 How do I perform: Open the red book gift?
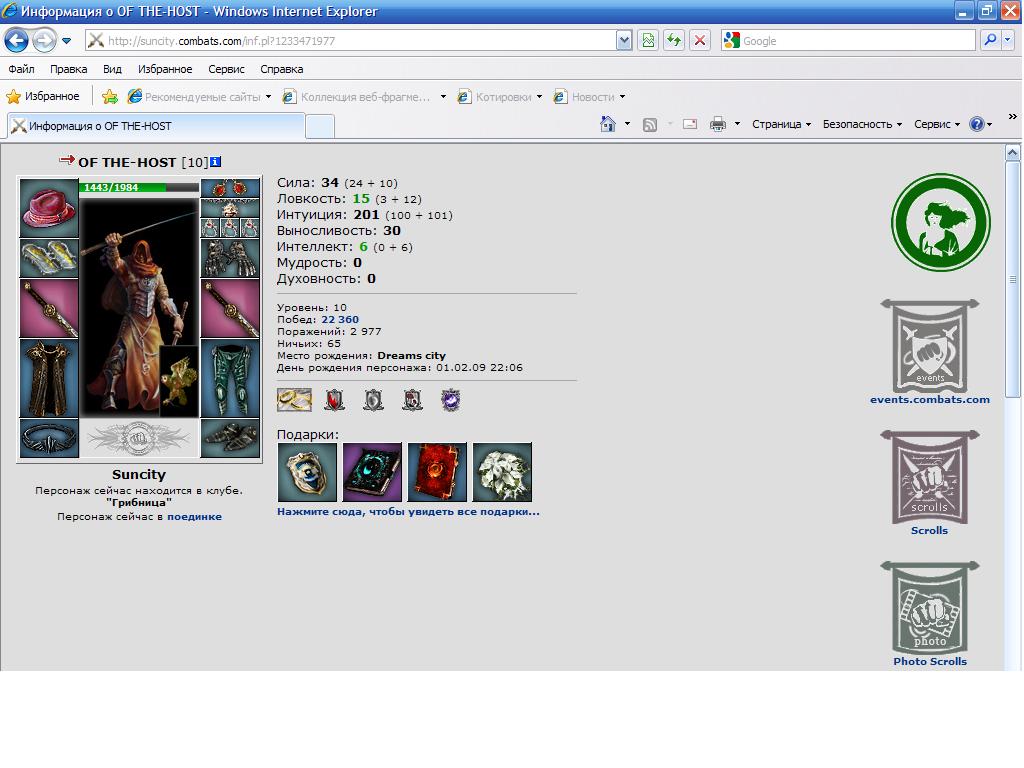pos(437,472)
